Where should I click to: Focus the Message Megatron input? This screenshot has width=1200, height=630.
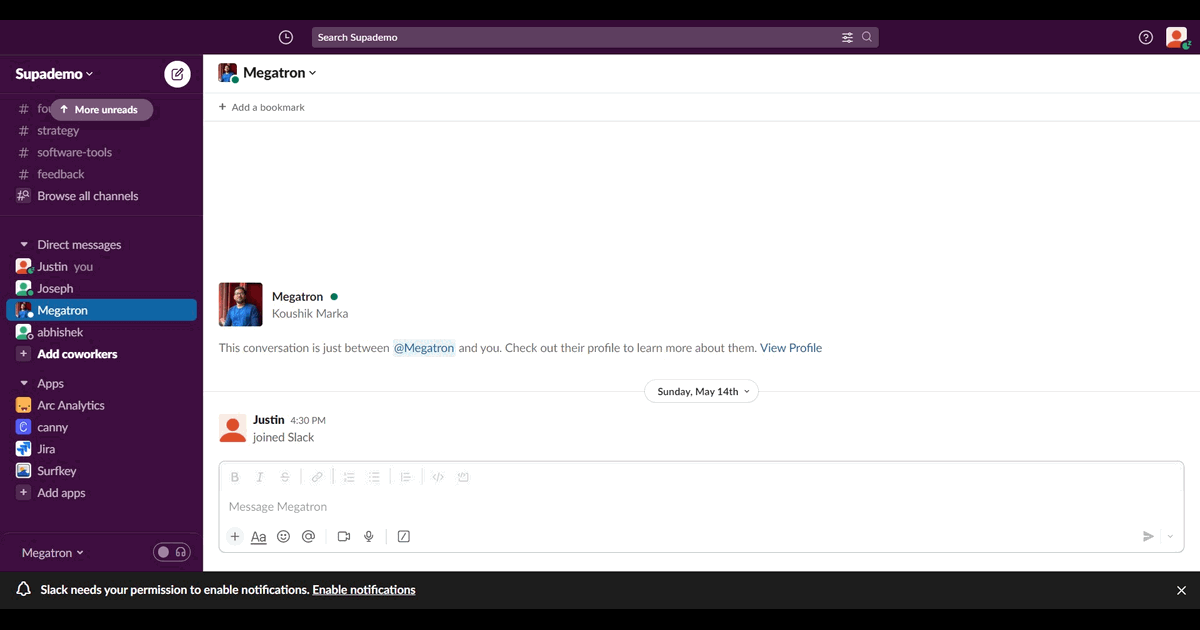(701, 507)
